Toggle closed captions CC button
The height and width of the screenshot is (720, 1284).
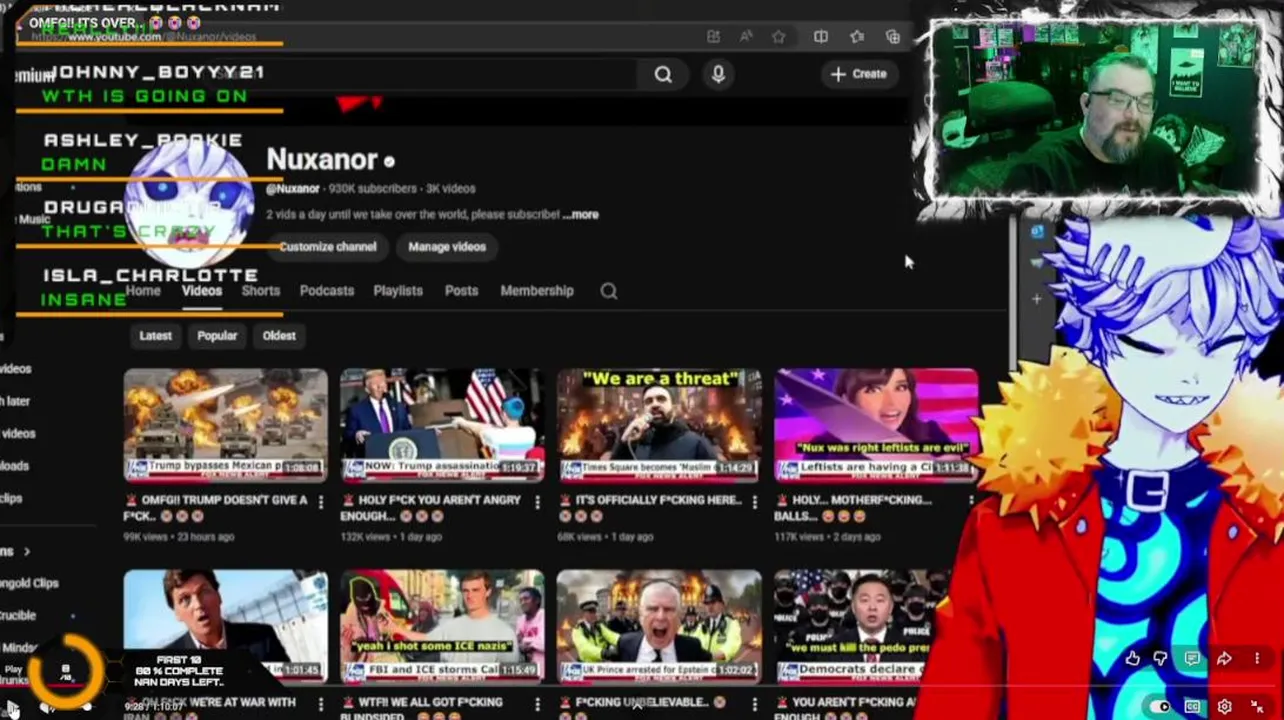1192,706
